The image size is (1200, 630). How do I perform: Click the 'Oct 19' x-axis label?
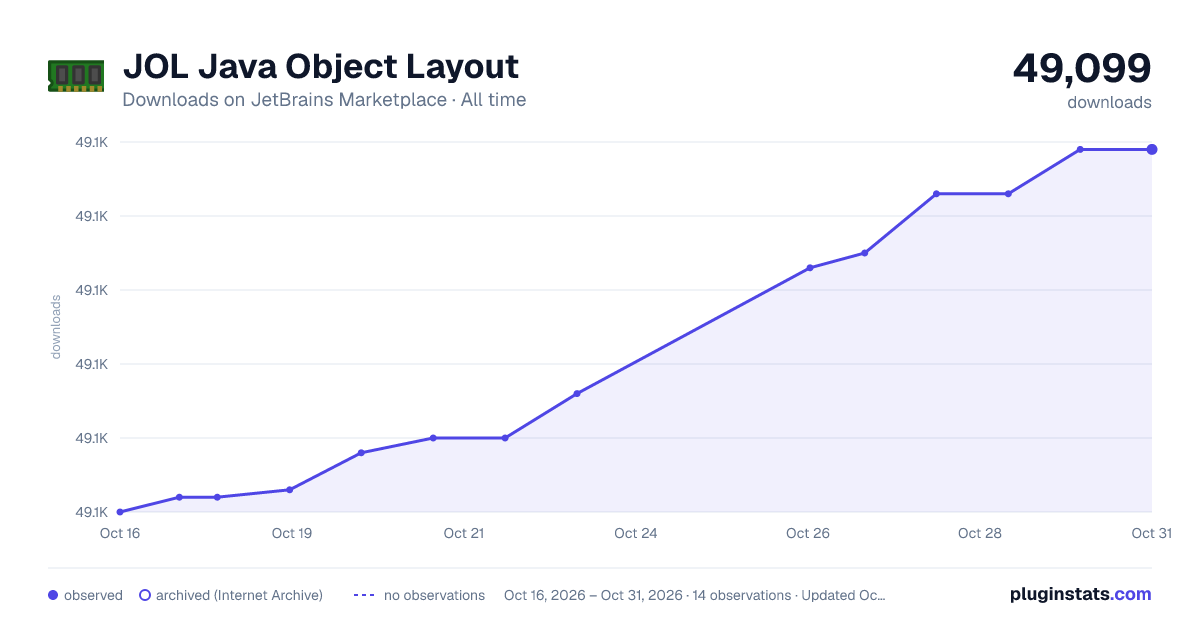[292, 533]
